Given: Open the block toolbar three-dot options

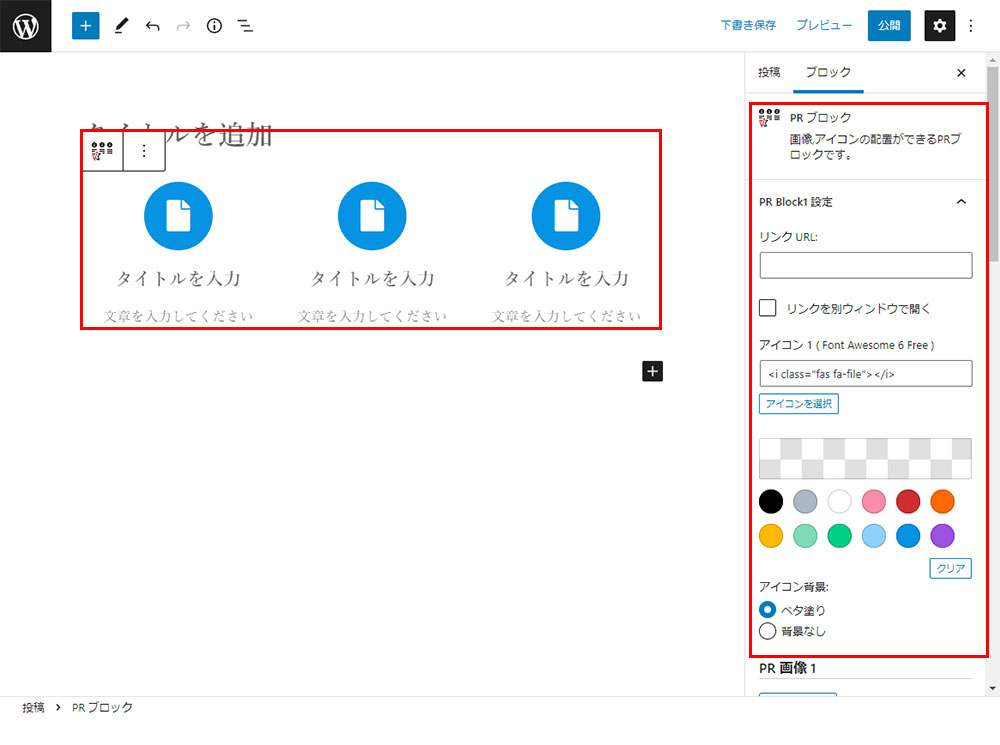Looking at the screenshot, I should pyautogui.click(x=144, y=151).
